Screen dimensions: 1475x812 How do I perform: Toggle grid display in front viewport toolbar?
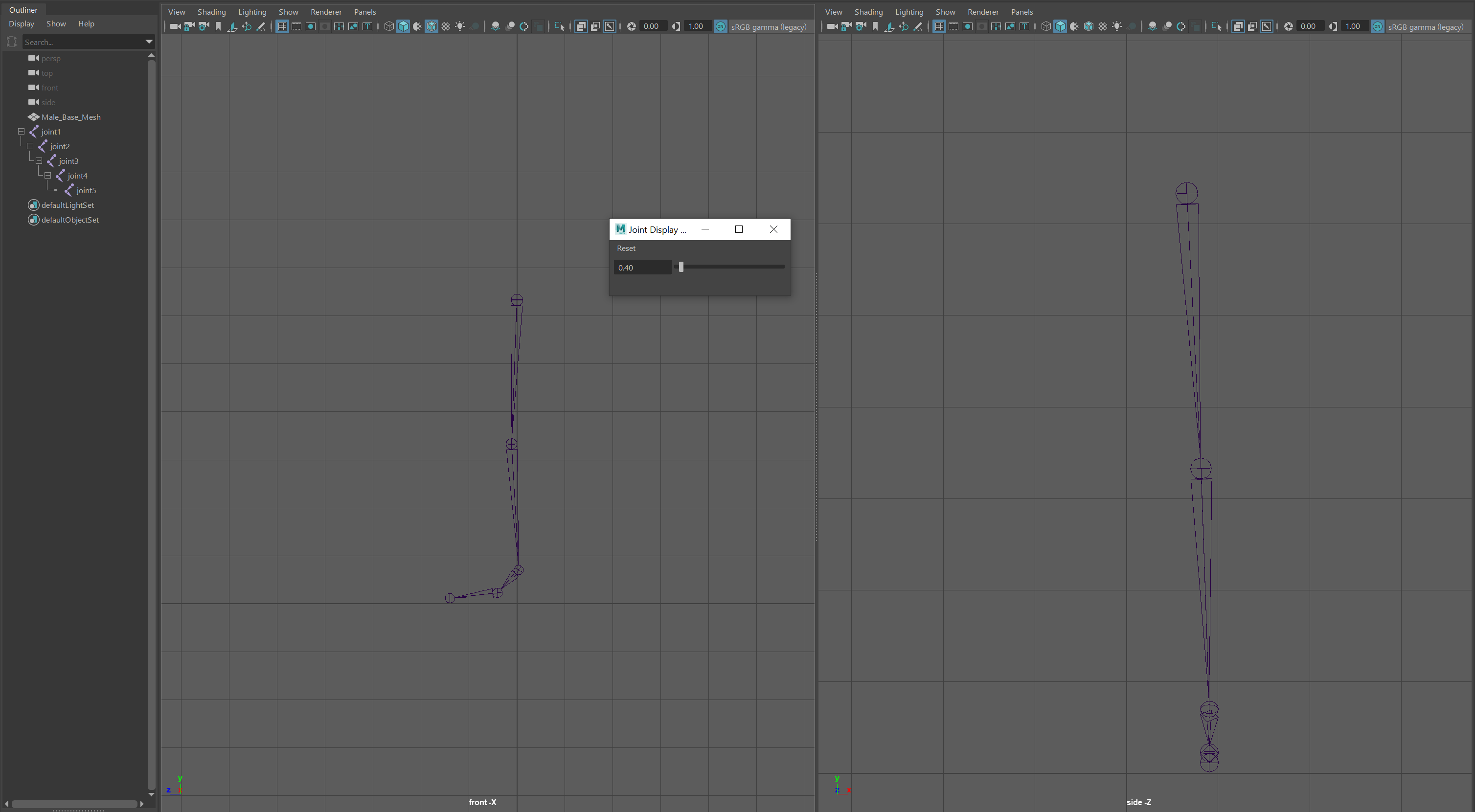coord(282,26)
